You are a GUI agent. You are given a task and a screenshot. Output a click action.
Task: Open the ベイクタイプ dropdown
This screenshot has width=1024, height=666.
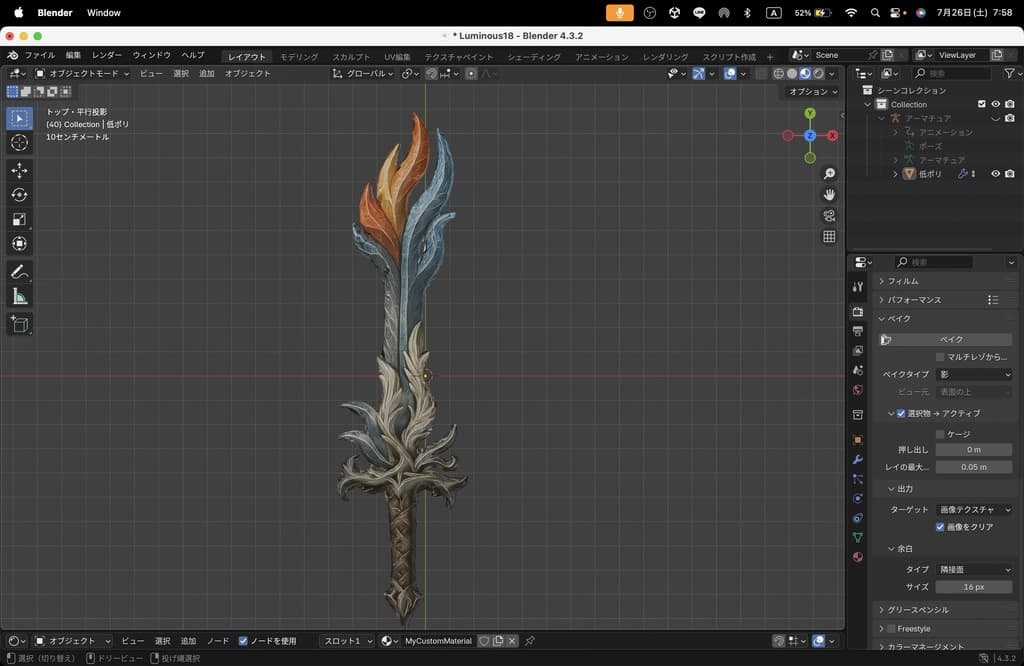974,375
